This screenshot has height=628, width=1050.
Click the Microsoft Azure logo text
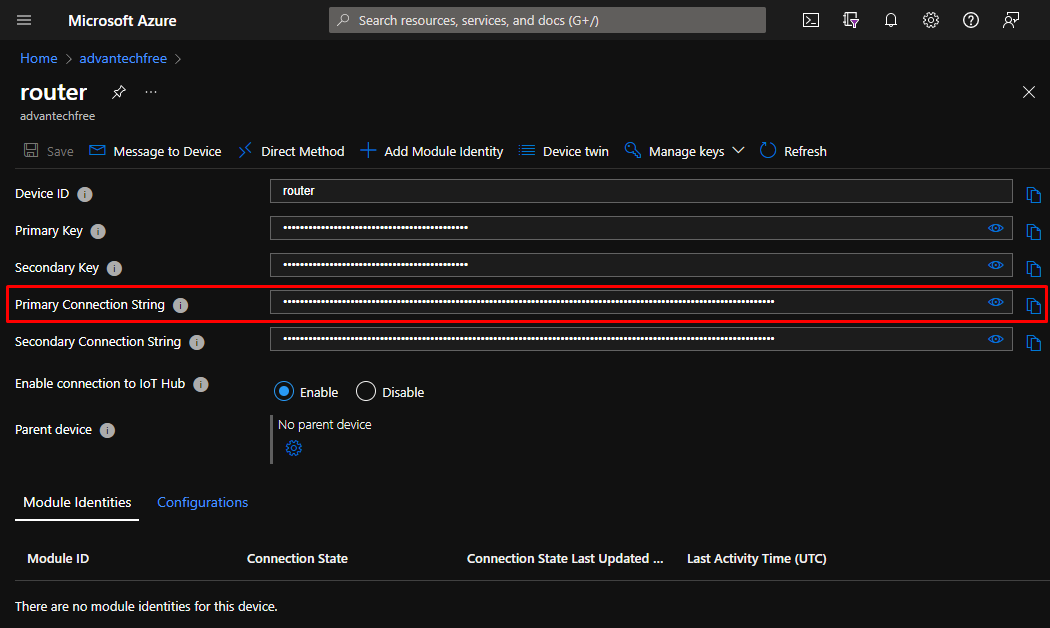point(123,21)
